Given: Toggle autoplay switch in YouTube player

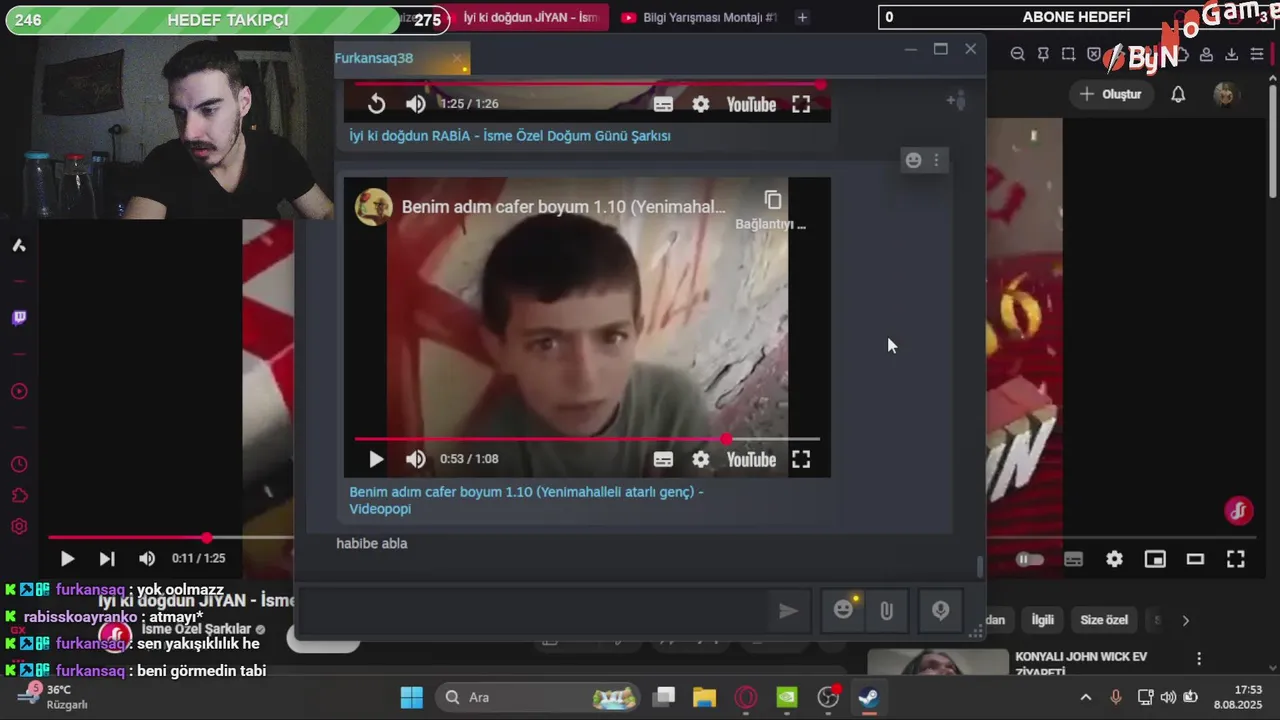Looking at the screenshot, I should [x=1029, y=560].
